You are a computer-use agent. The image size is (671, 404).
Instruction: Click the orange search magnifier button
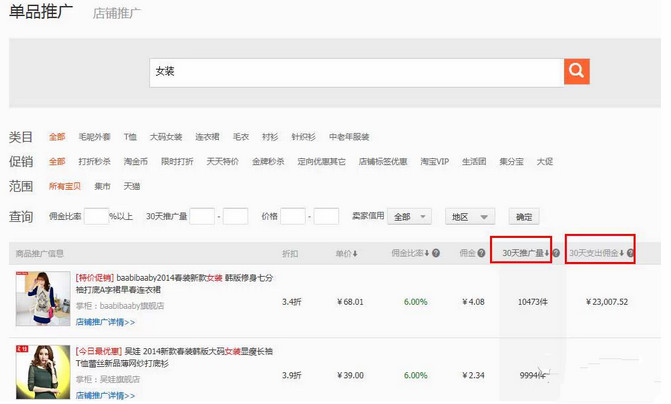[577, 71]
